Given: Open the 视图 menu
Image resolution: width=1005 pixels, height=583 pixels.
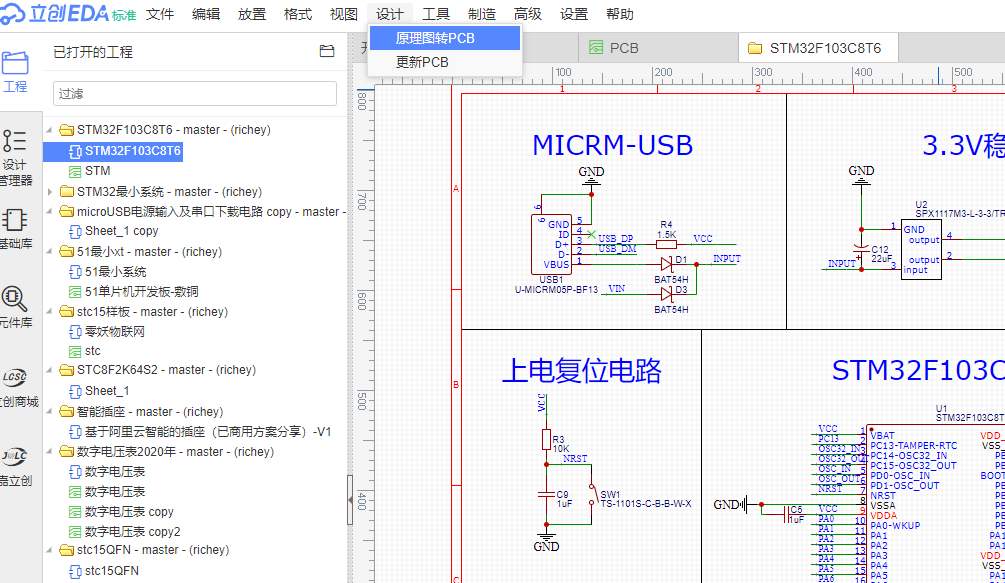Looking at the screenshot, I should pyautogui.click(x=344, y=14).
